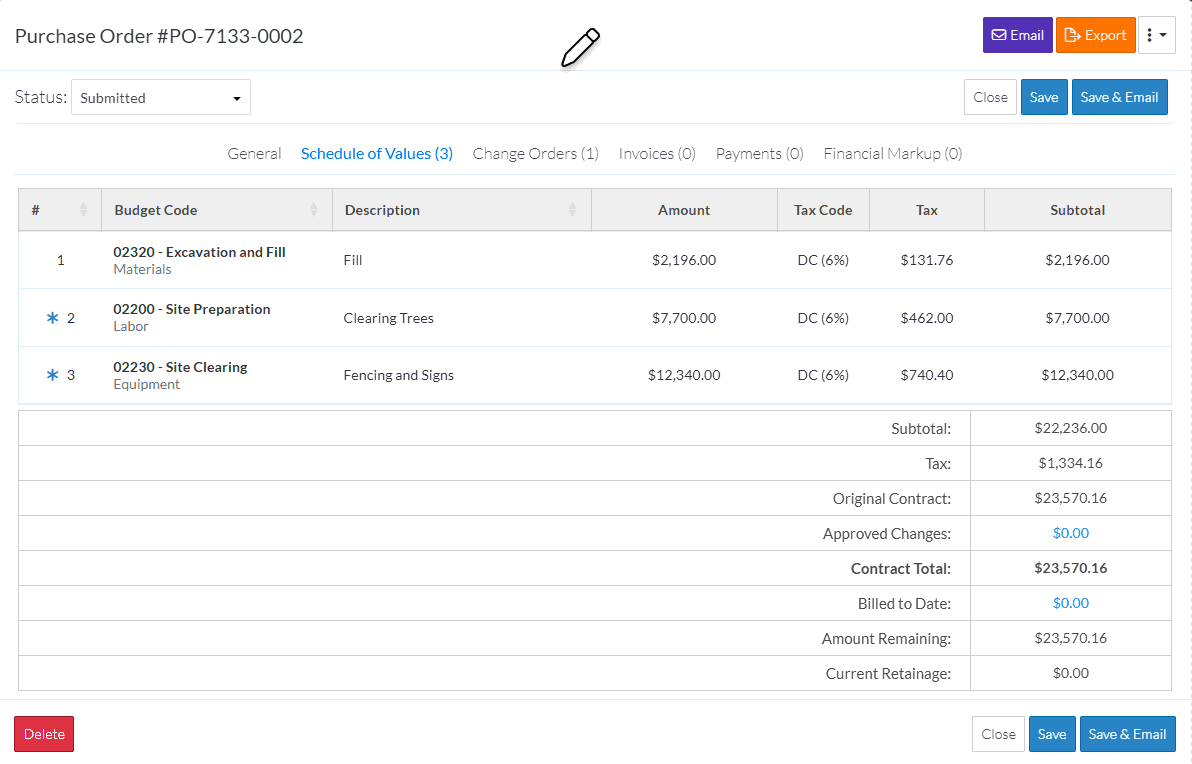1192x764 pixels.
Task: Open the three-dot more options menu
Action: point(1156,35)
